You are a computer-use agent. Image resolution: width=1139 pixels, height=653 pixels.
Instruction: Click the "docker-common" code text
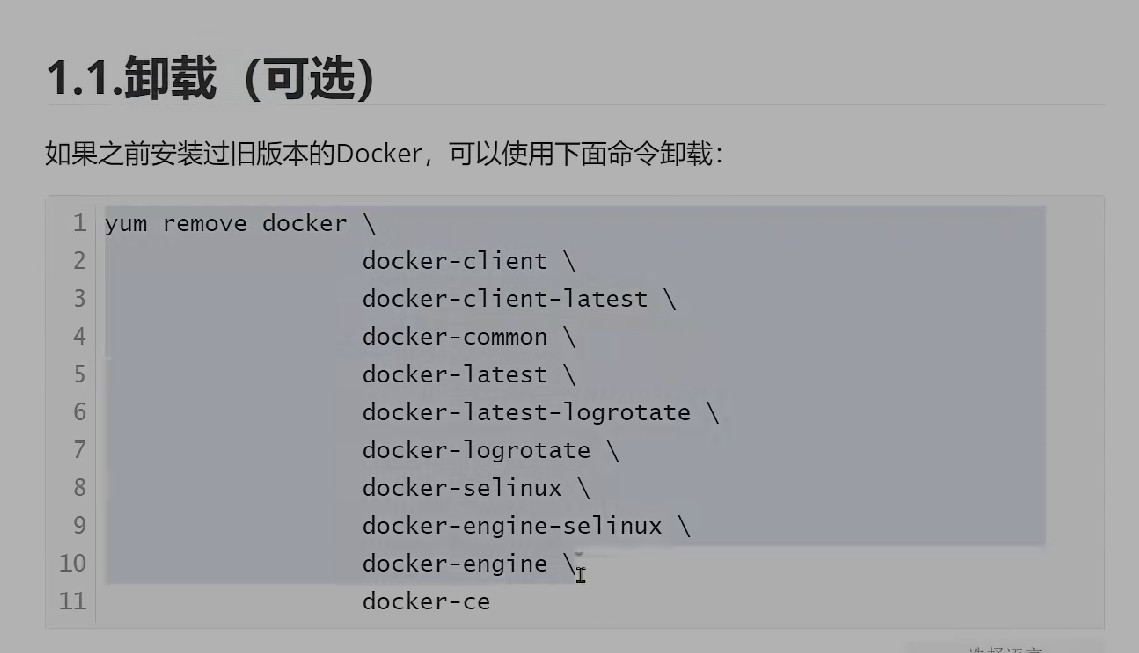click(454, 337)
